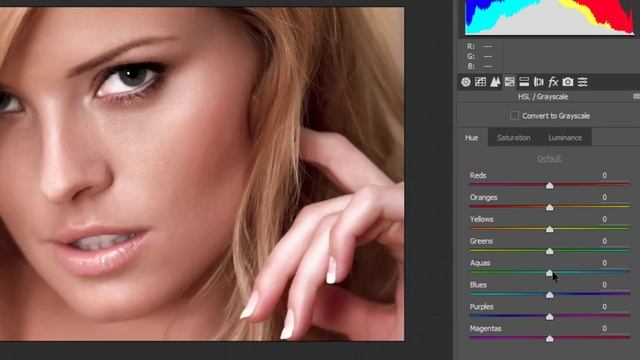Select the HSL / Grayscale panel icon

[509, 82]
